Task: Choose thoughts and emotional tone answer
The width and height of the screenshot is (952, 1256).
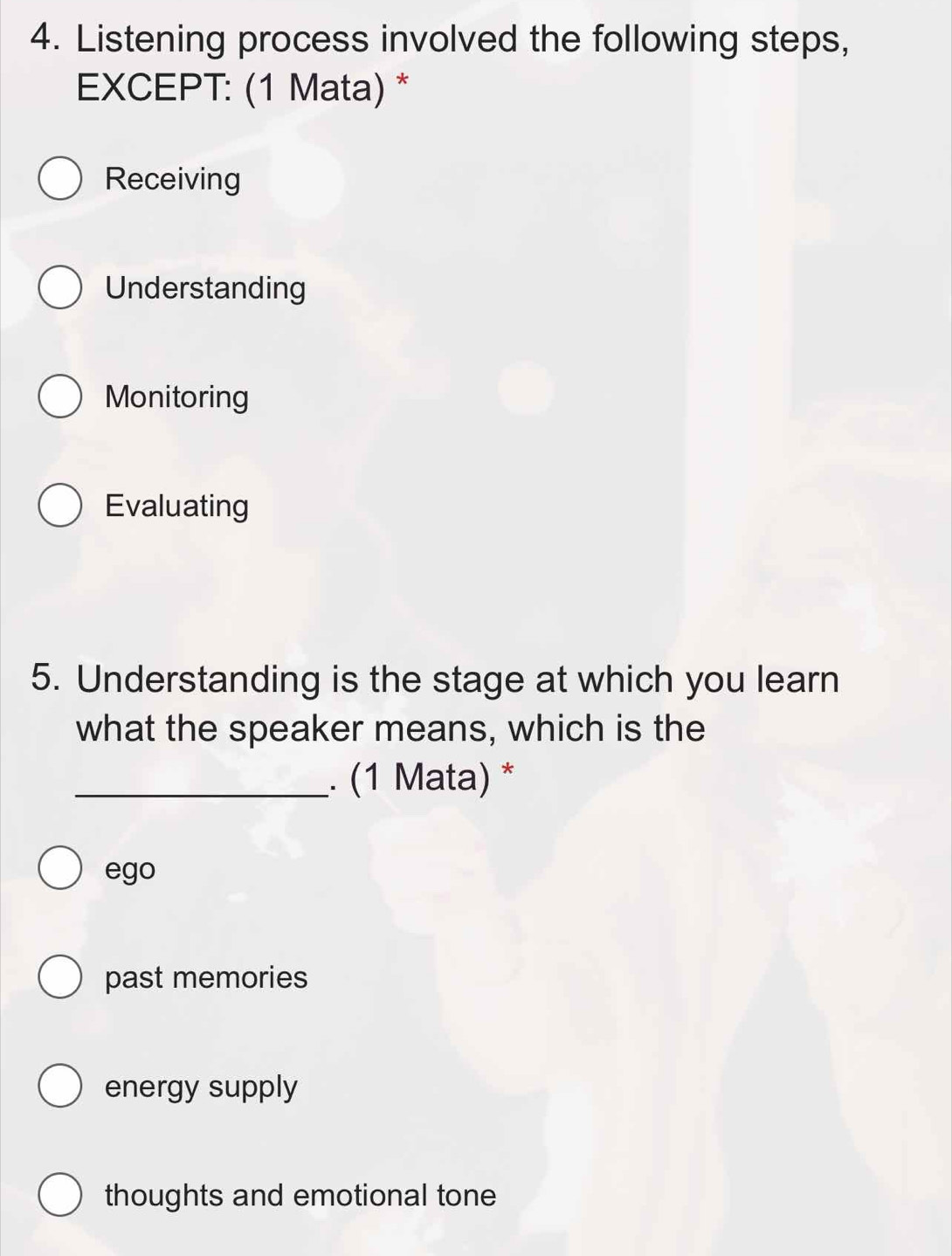Action: coord(59,1194)
